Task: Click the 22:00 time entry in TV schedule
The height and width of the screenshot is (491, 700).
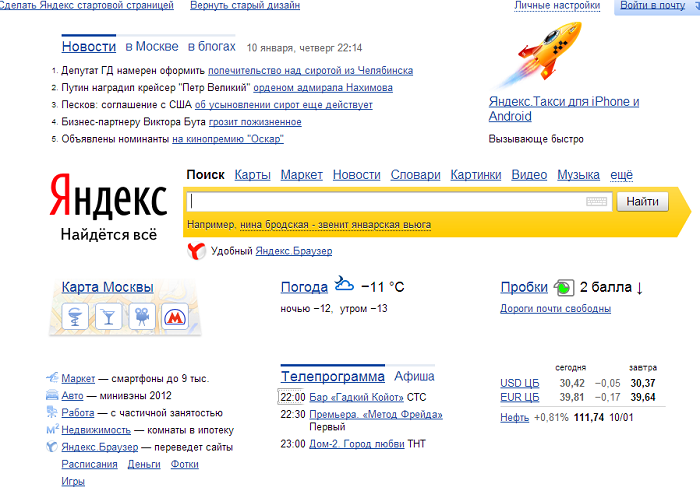Action: [x=292, y=397]
